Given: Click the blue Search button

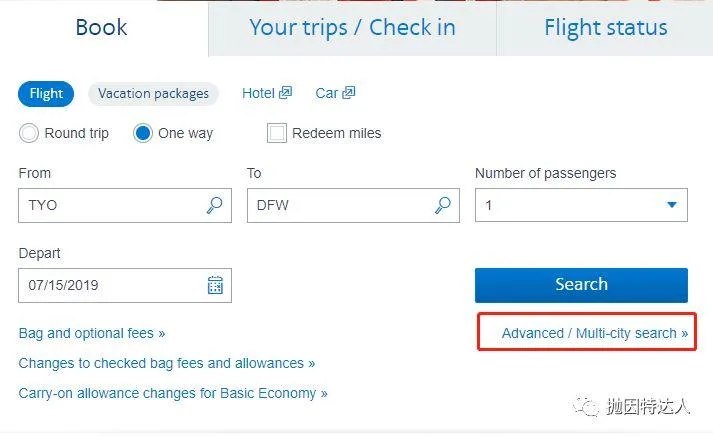Looking at the screenshot, I should click(581, 285).
